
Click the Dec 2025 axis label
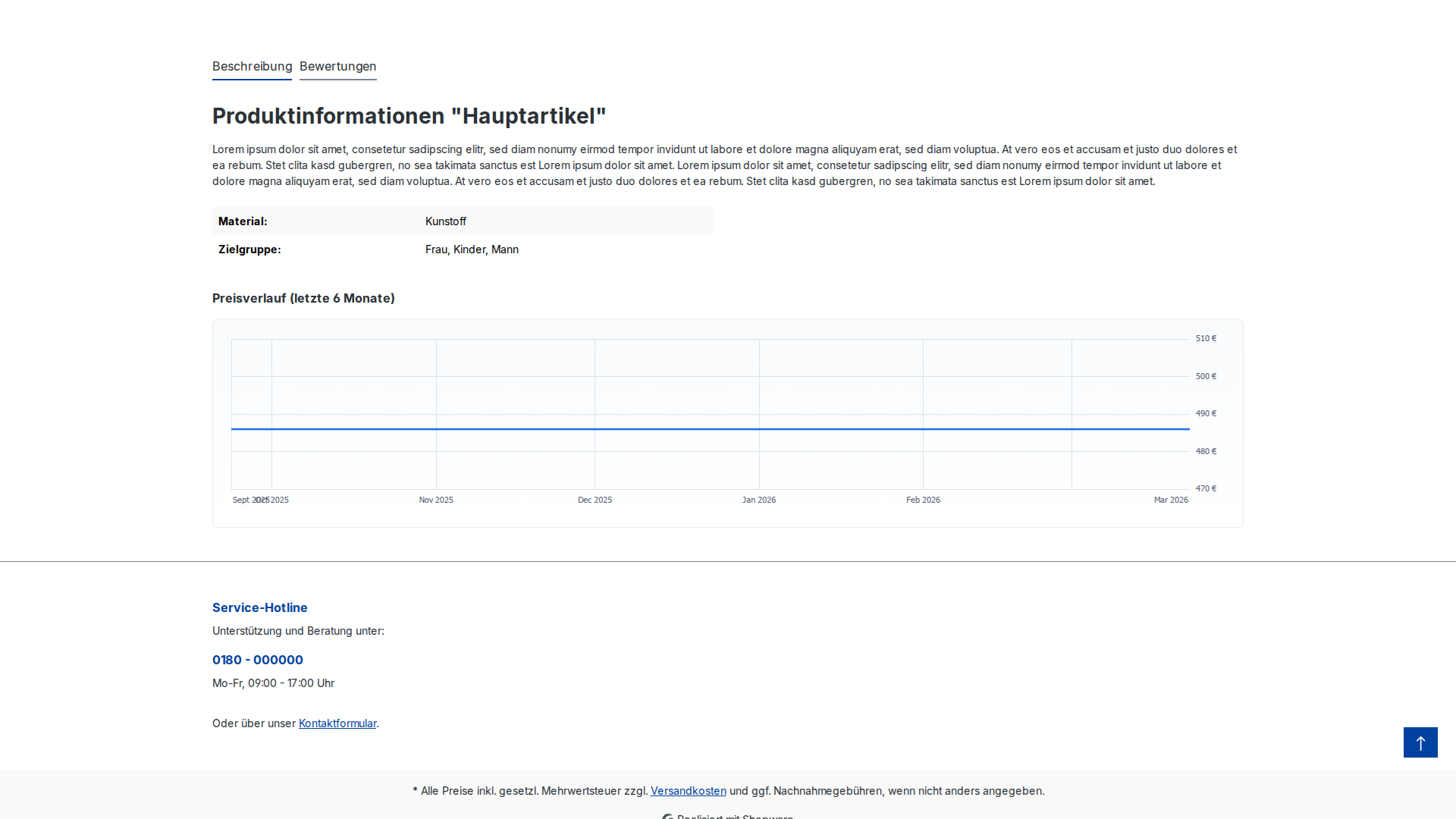pos(595,500)
